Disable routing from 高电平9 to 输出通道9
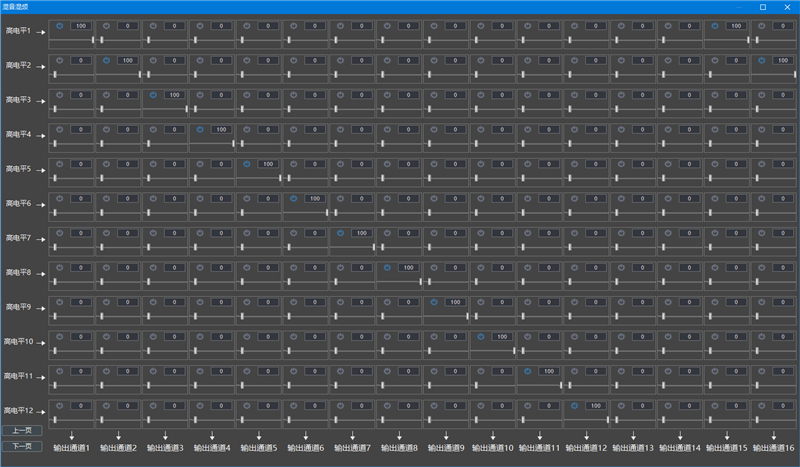800x467 pixels. click(434, 302)
